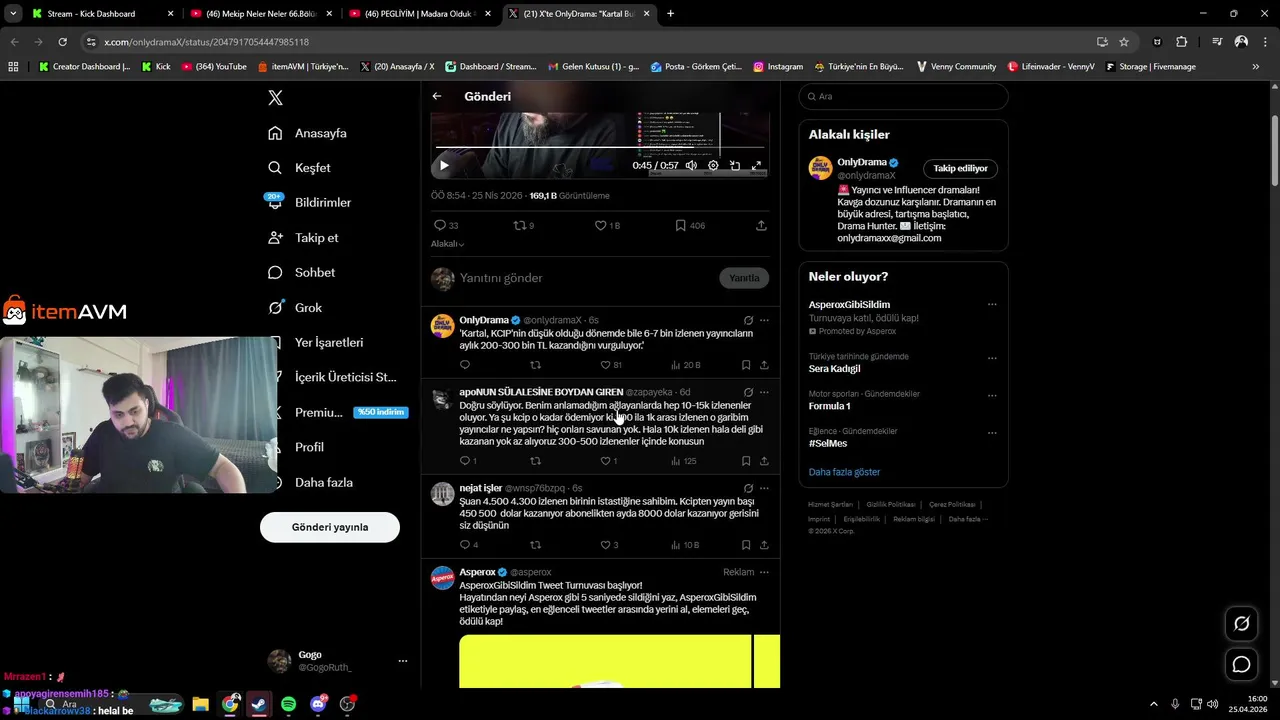The image size is (1280, 720).
Task: Click Takip ediliyor button
Action: tap(960, 168)
